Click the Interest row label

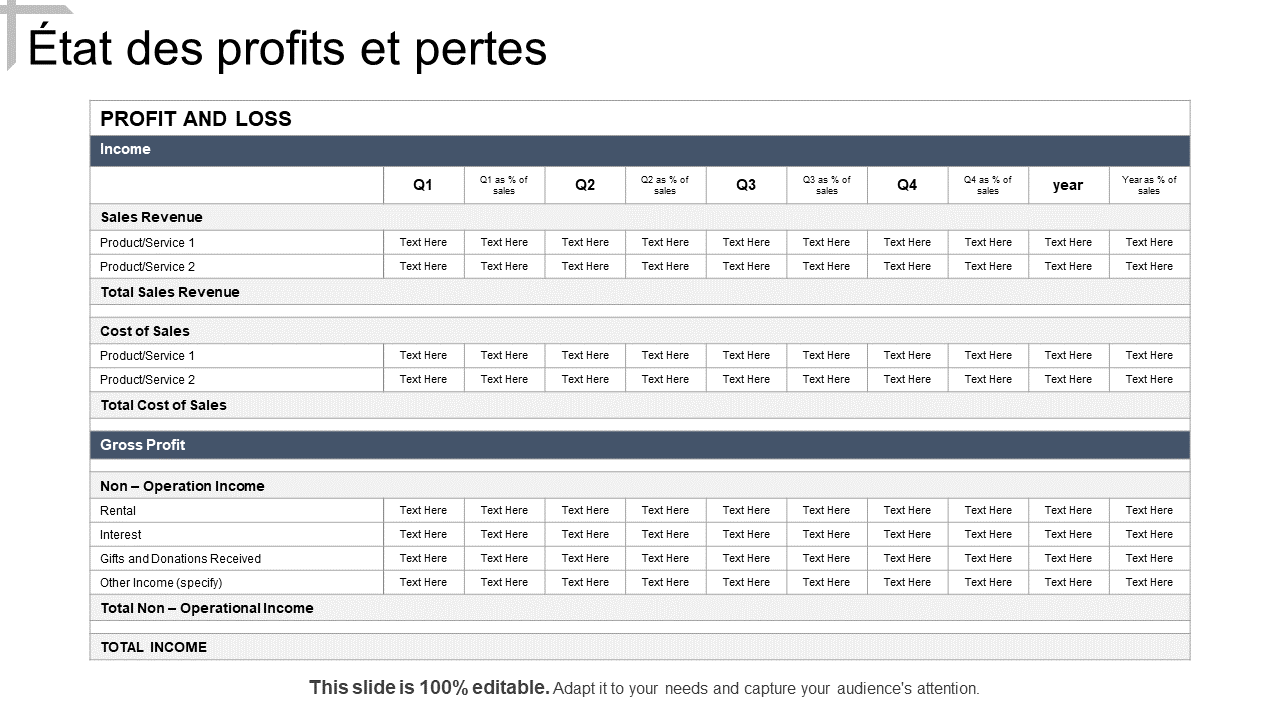pos(121,535)
